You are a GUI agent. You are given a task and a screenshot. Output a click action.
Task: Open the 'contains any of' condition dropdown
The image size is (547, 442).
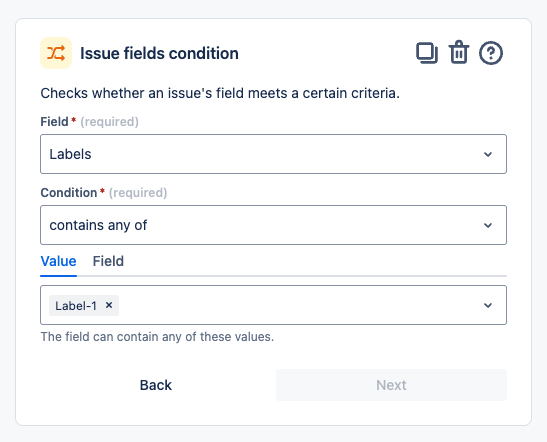pyautogui.click(x=273, y=225)
